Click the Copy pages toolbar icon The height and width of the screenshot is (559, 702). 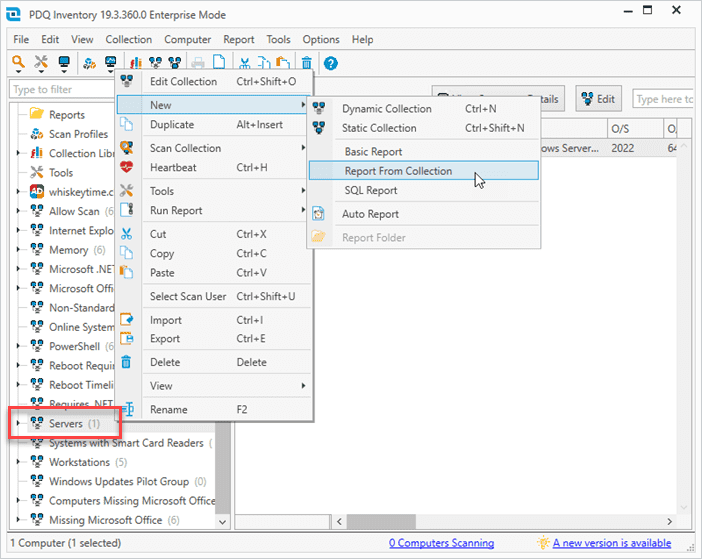(264, 63)
